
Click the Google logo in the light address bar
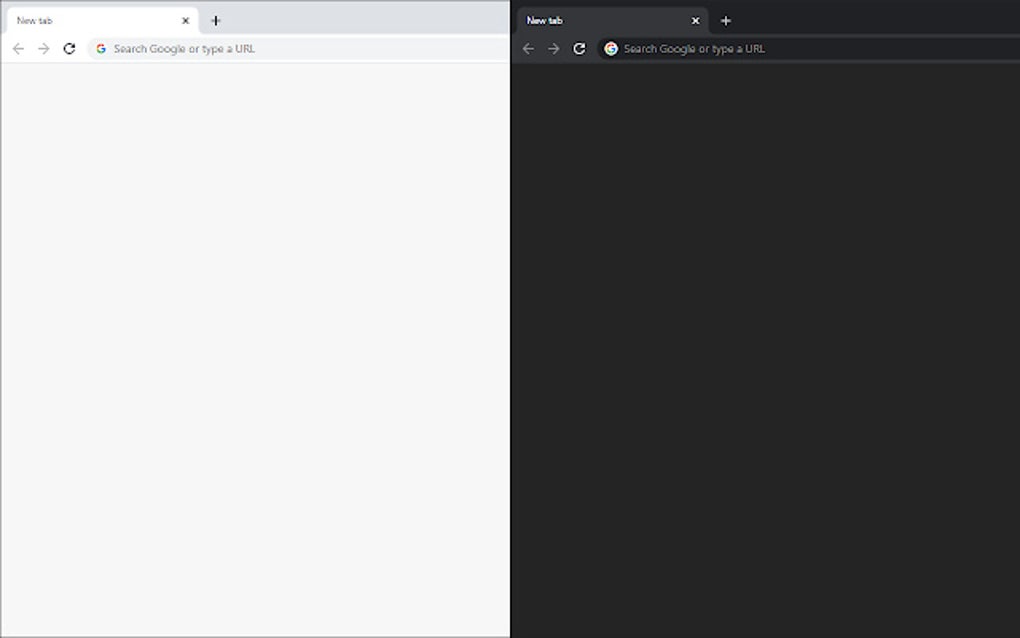point(101,47)
